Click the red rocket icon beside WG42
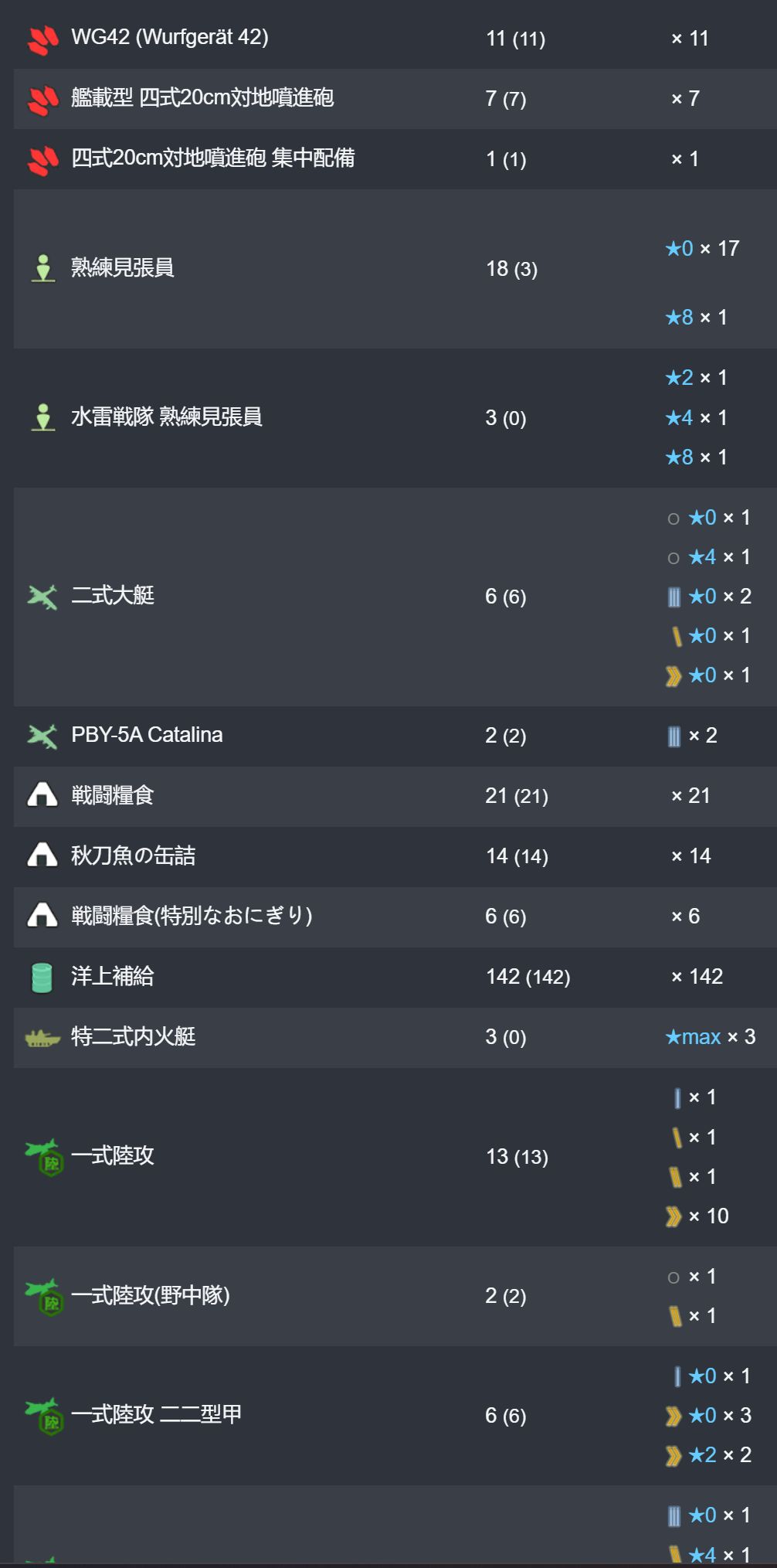This screenshot has height=1568, width=777. coord(43,39)
